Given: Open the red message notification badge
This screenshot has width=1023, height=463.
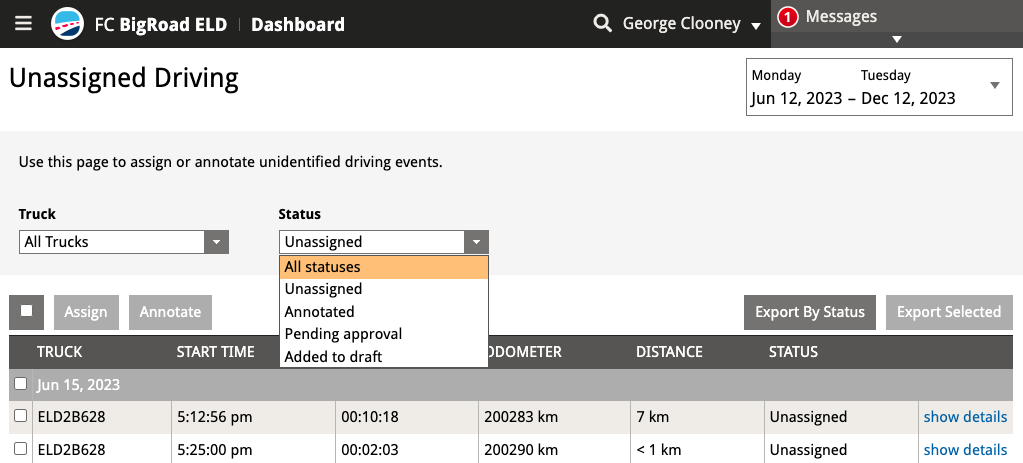Looking at the screenshot, I should click(788, 18).
